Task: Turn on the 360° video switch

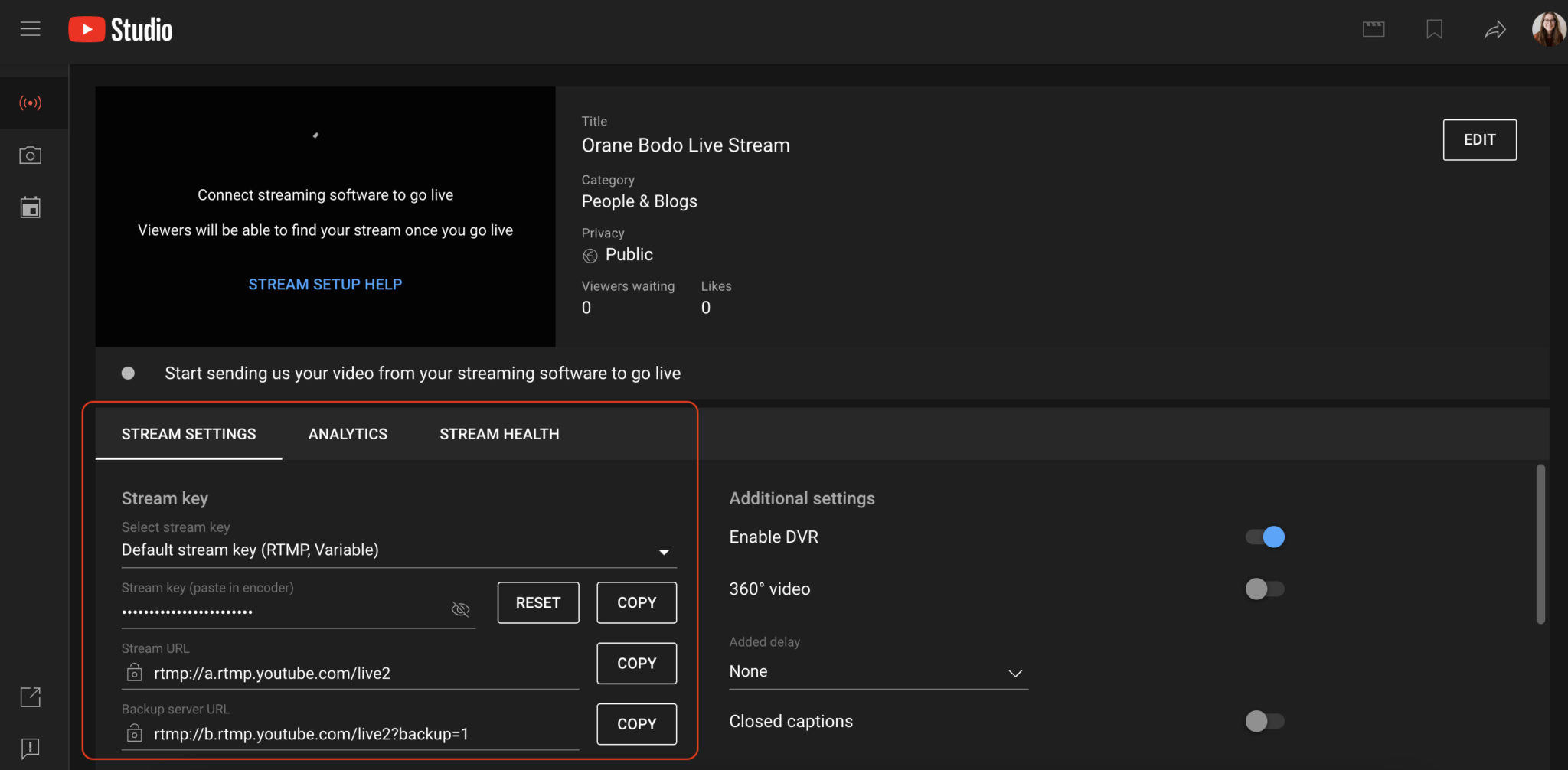Action: pyautogui.click(x=1265, y=589)
